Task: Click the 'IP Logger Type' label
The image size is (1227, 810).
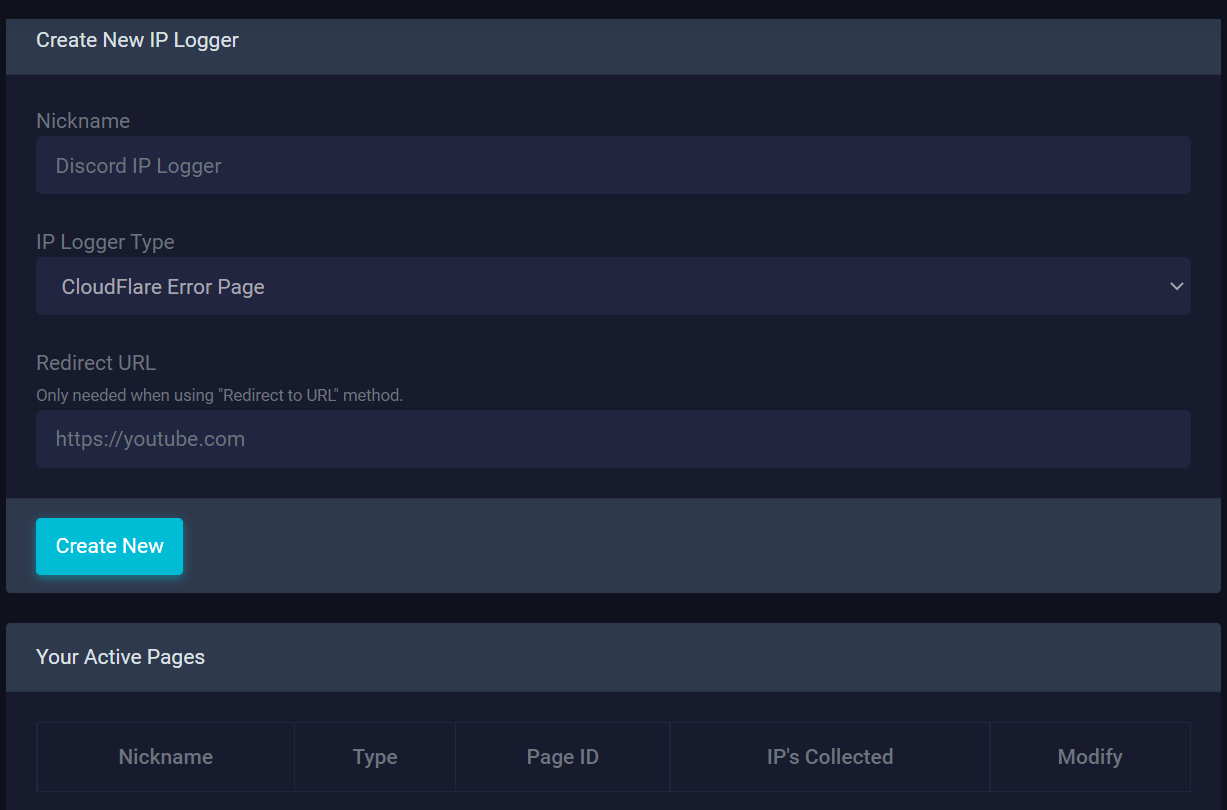Action: click(105, 242)
